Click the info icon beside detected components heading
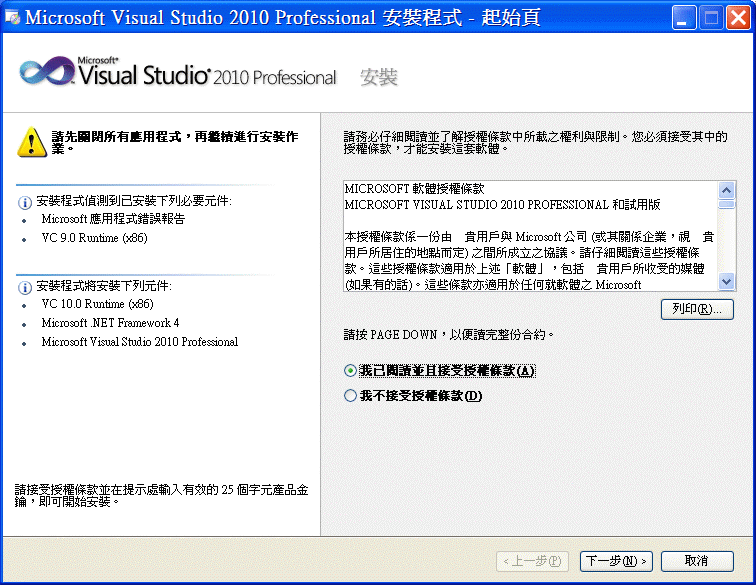 [x=25, y=203]
